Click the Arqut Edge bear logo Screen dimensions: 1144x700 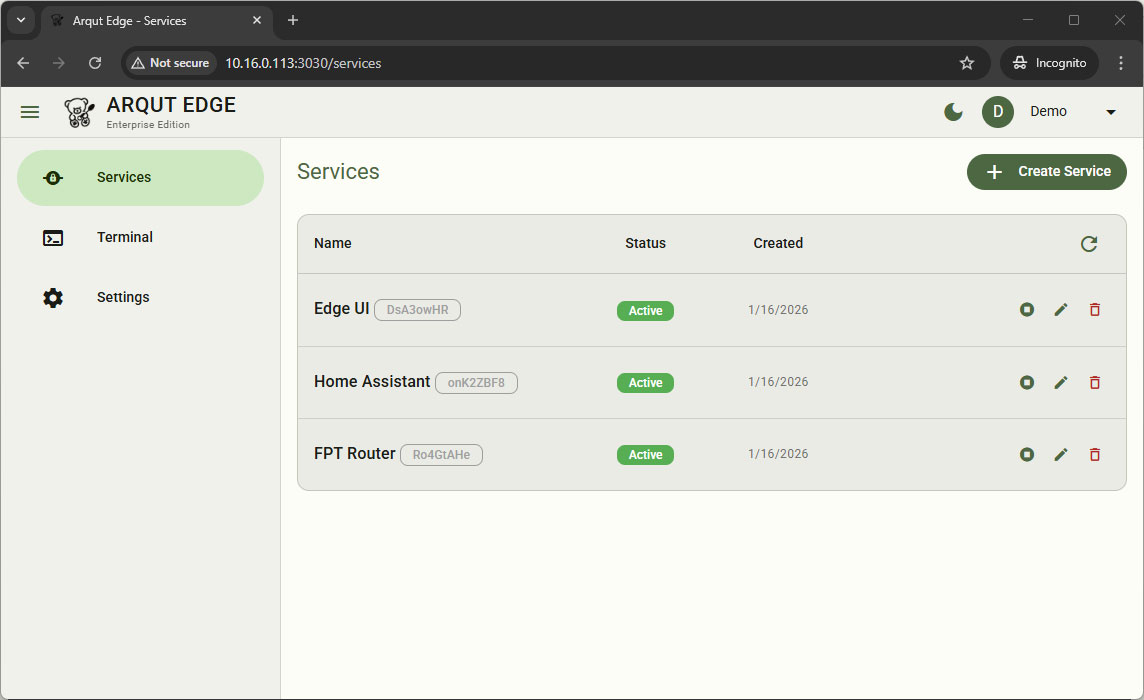pyautogui.click(x=79, y=112)
